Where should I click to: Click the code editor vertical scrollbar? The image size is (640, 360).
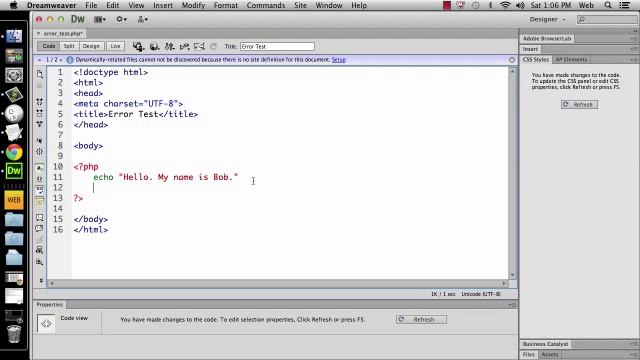tap(513, 173)
